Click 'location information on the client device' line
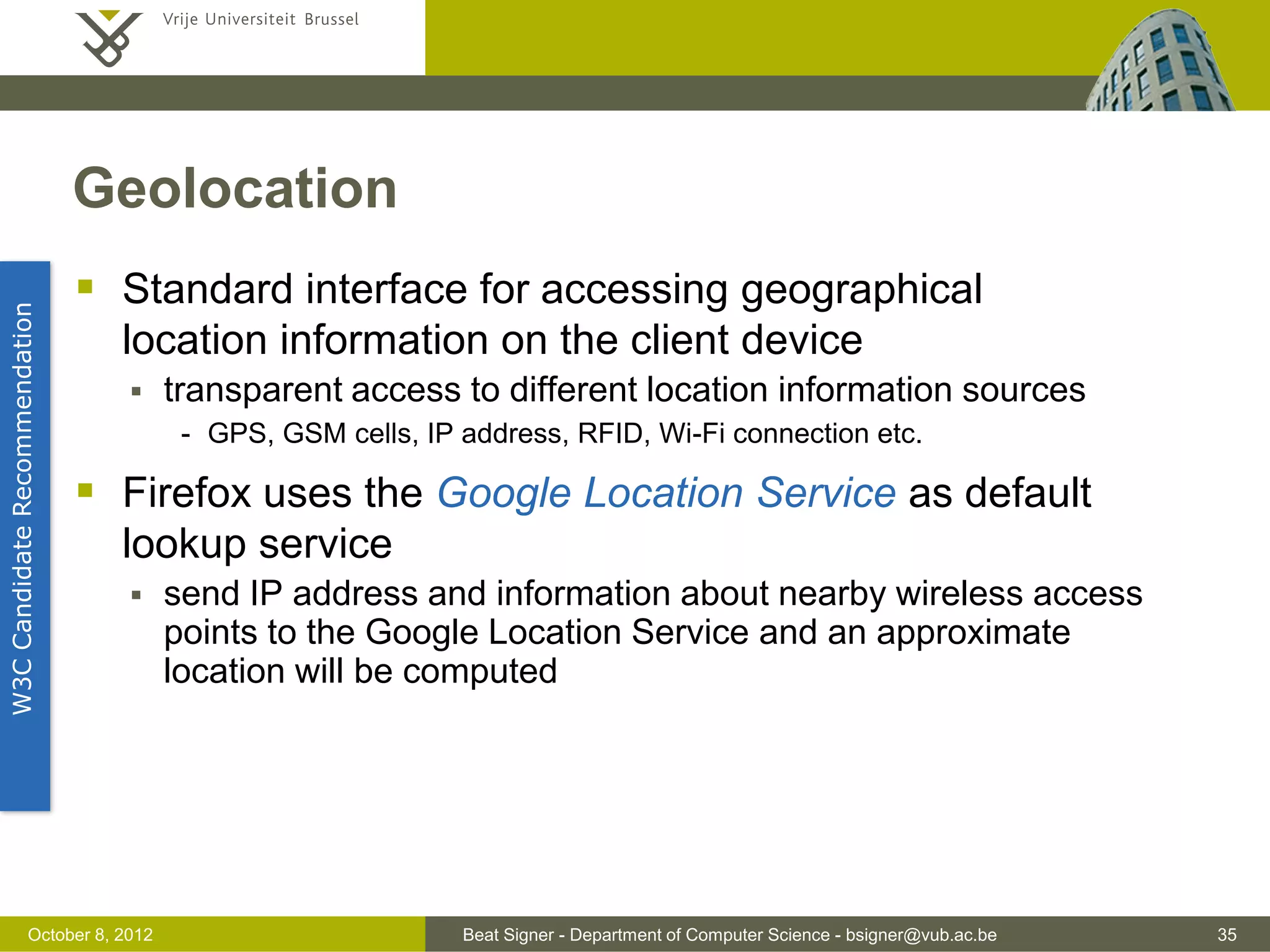Viewport: 1270px width, 952px height. 492,340
